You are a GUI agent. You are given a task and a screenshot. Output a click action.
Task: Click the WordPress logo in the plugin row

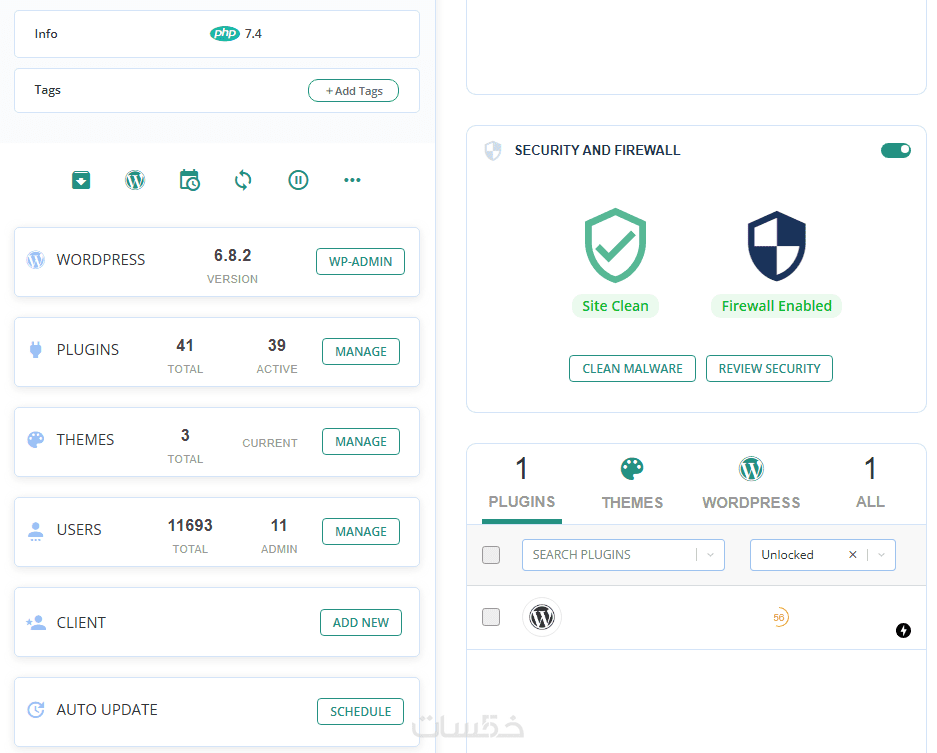click(x=542, y=617)
